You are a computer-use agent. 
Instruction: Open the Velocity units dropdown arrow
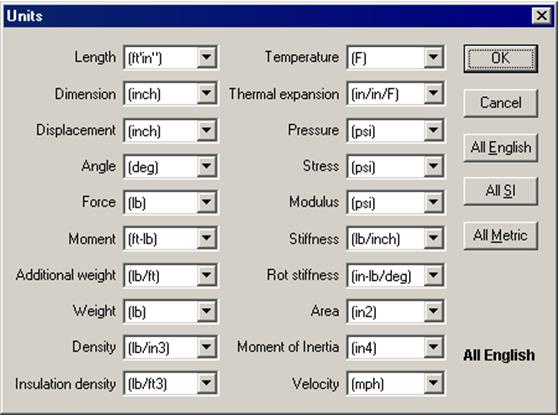coord(433,383)
